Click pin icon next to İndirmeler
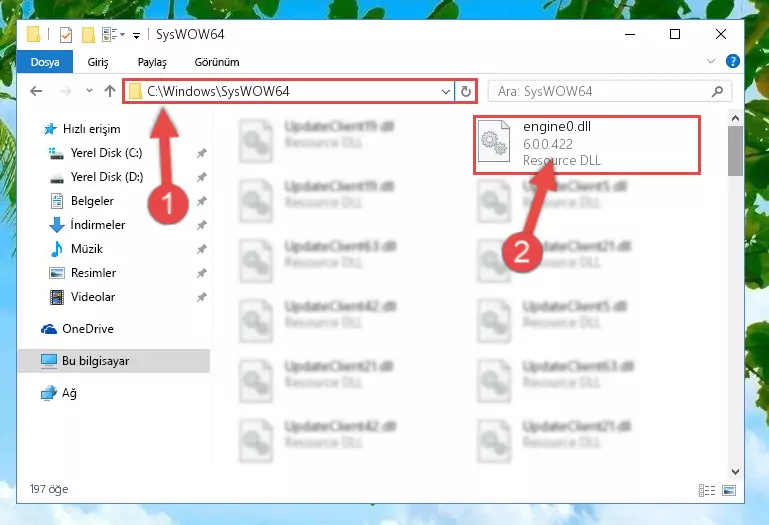The image size is (769, 525). [x=201, y=225]
